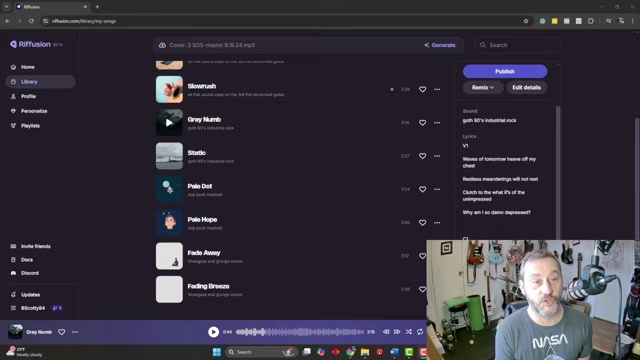
Task: Bookmark this page with star icon
Action: click(x=526, y=21)
